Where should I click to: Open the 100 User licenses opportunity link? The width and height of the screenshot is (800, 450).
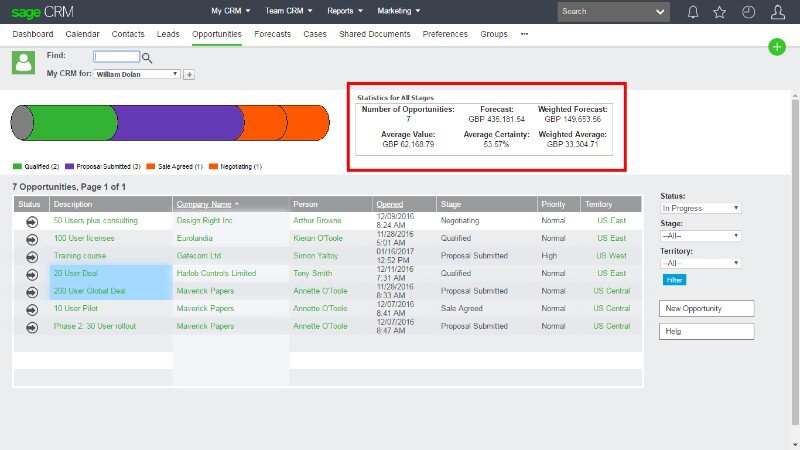point(84,238)
